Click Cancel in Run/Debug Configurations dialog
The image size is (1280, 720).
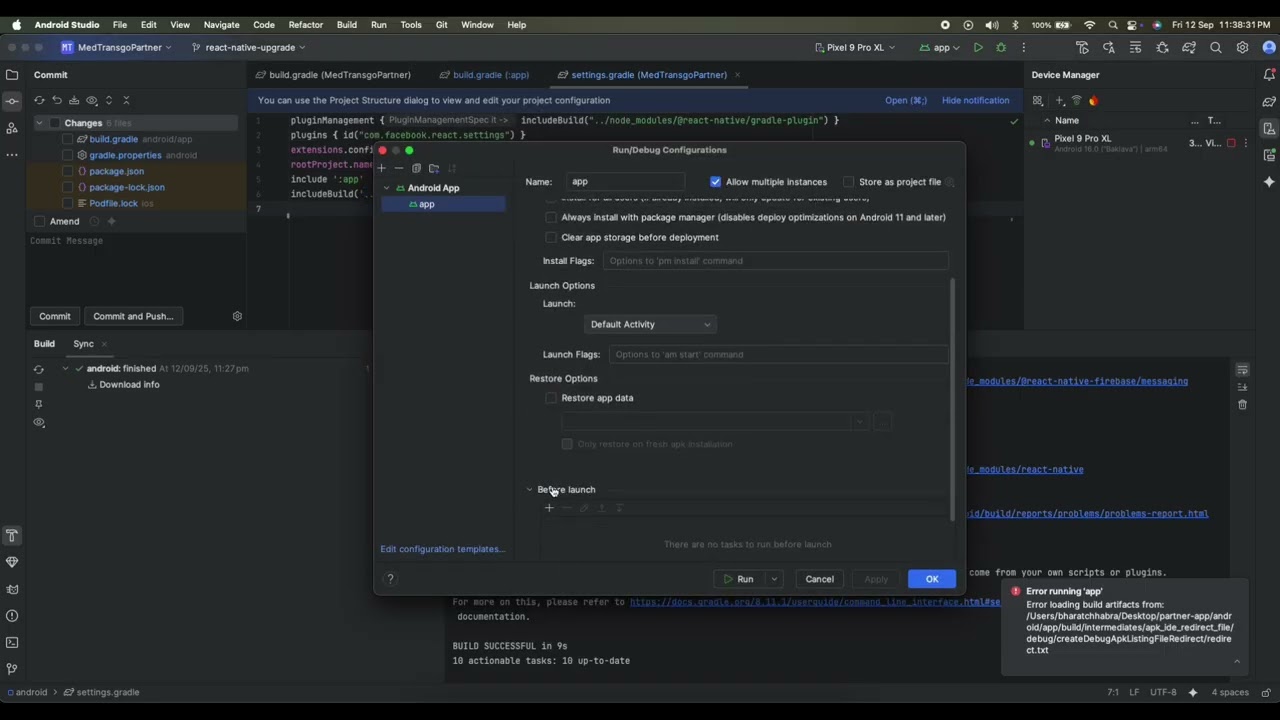(x=819, y=579)
